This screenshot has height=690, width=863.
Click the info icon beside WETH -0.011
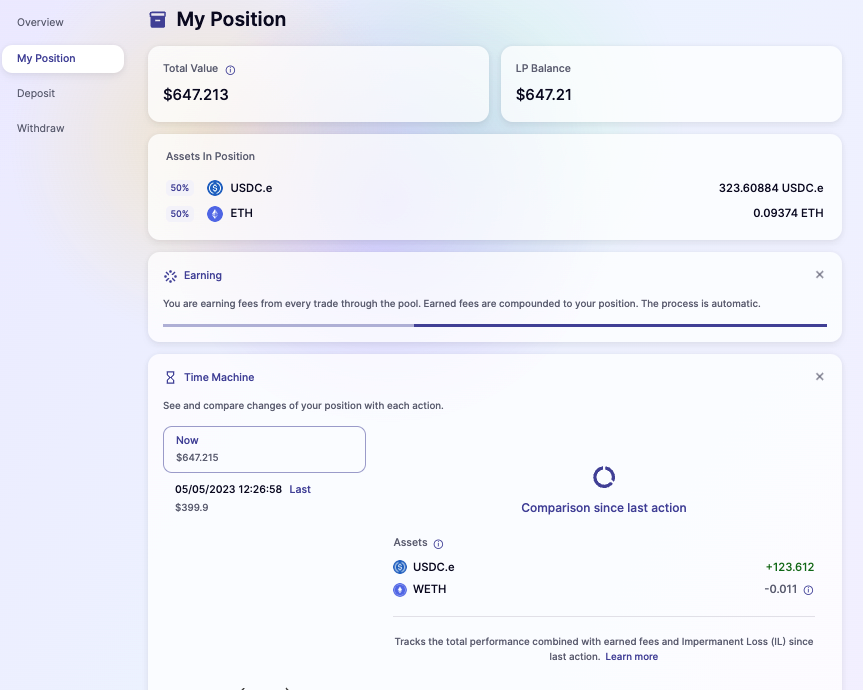pos(809,590)
